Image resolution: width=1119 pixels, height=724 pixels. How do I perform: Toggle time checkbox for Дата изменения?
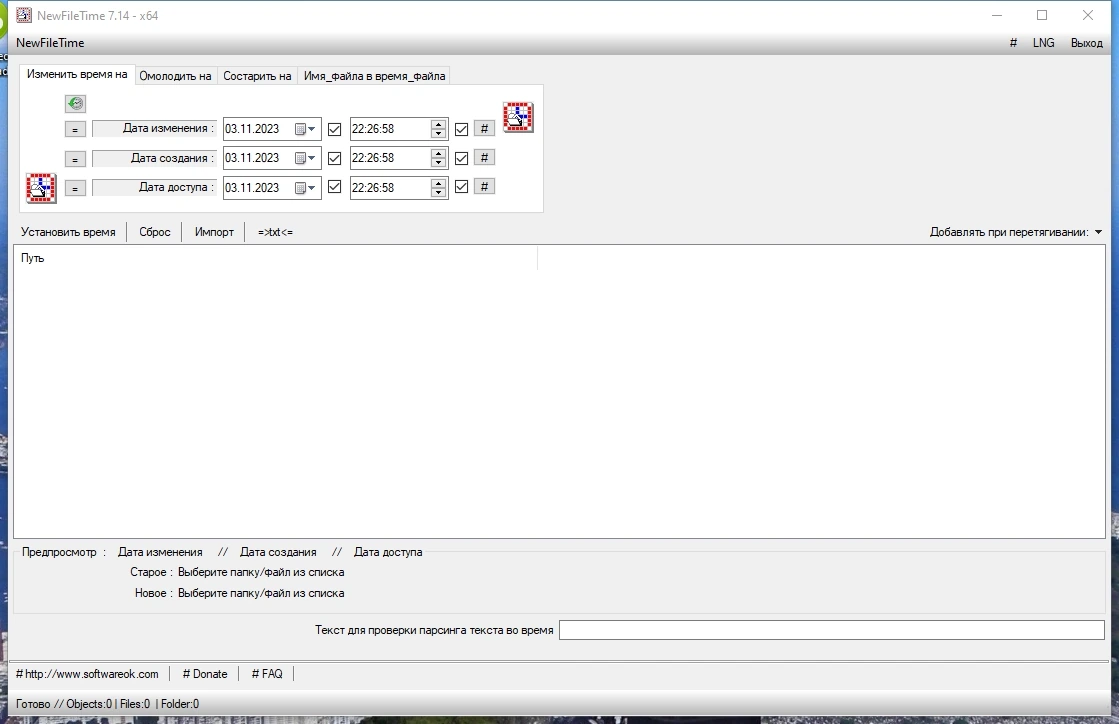click(461, 129)
